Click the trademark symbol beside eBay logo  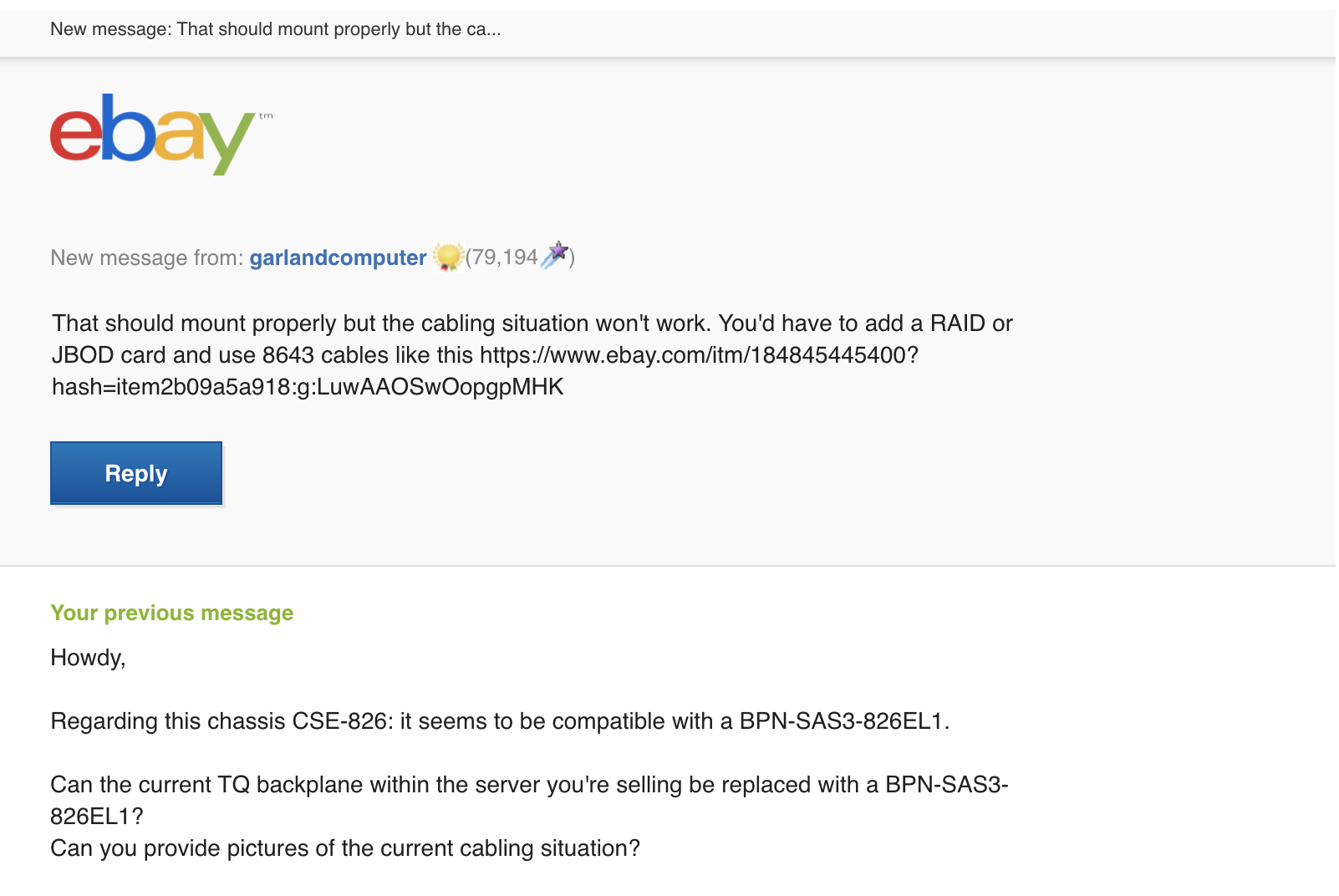[x=266, y=116]
